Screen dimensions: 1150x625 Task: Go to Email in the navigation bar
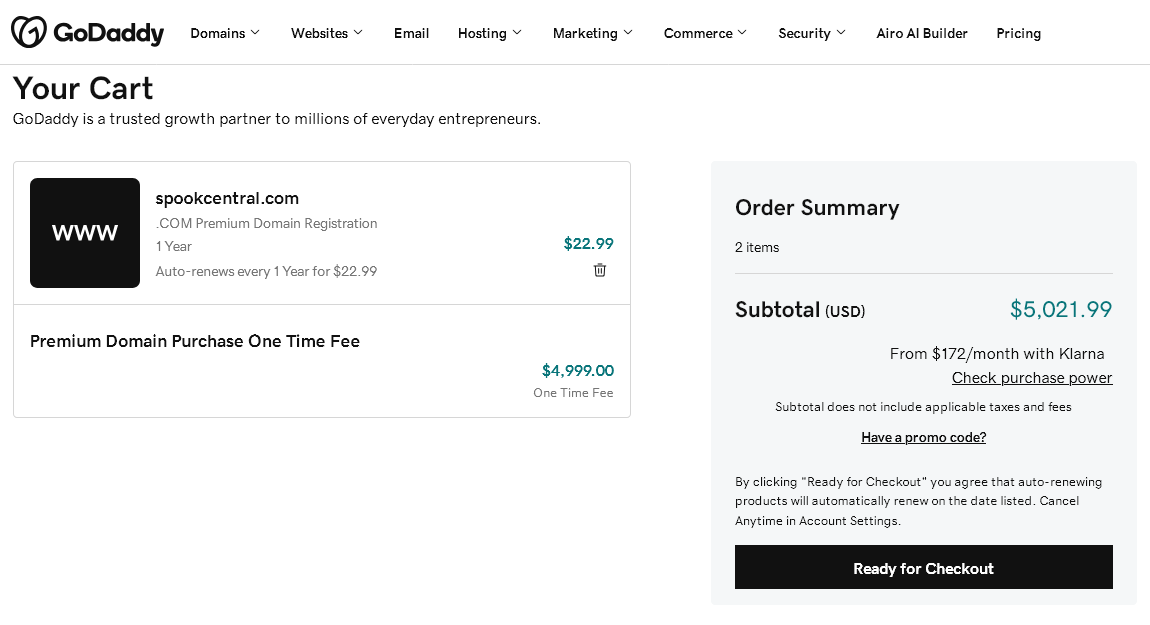coord(411,33)
